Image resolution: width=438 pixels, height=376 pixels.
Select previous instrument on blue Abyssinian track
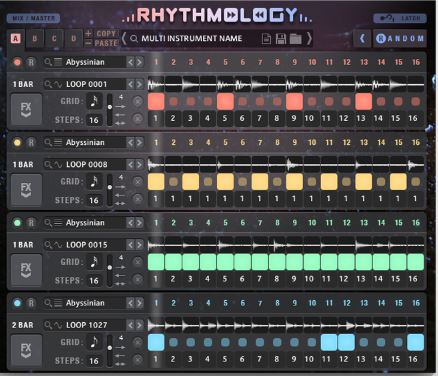[130, 303]
